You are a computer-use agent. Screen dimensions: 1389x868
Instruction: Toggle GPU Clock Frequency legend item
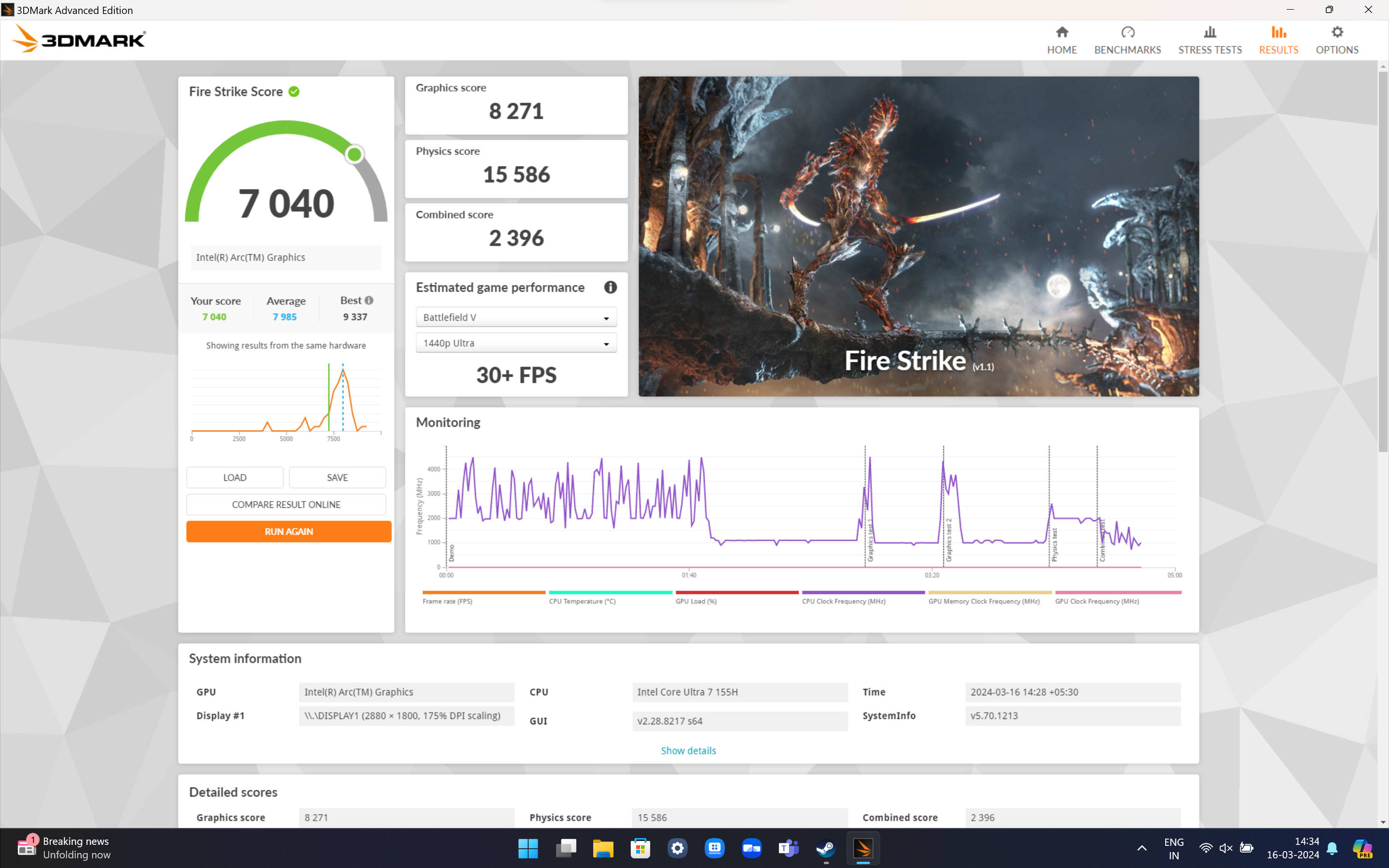coord(1118,597)
